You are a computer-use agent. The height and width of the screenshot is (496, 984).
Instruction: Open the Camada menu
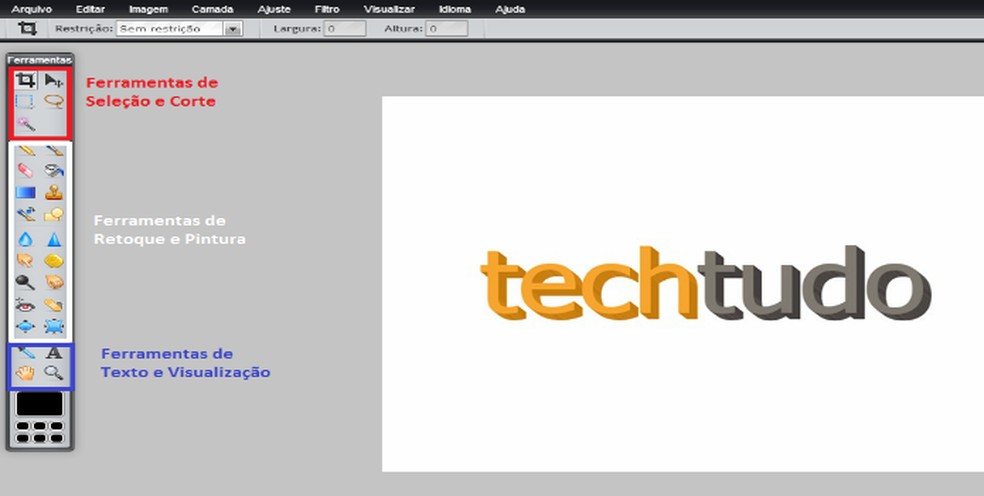(x=212, y=9)
